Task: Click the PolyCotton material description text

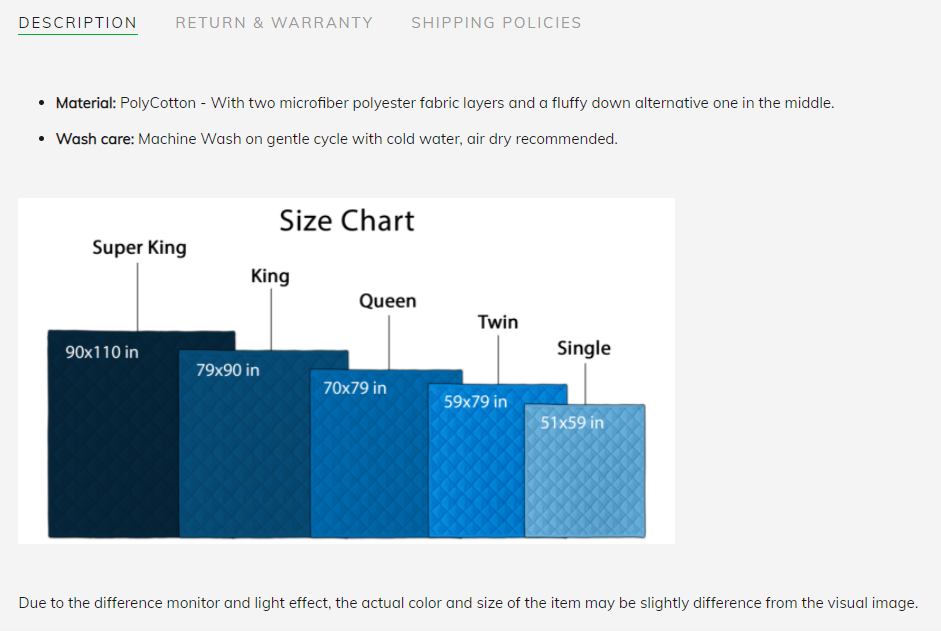Action: (477, 103)
